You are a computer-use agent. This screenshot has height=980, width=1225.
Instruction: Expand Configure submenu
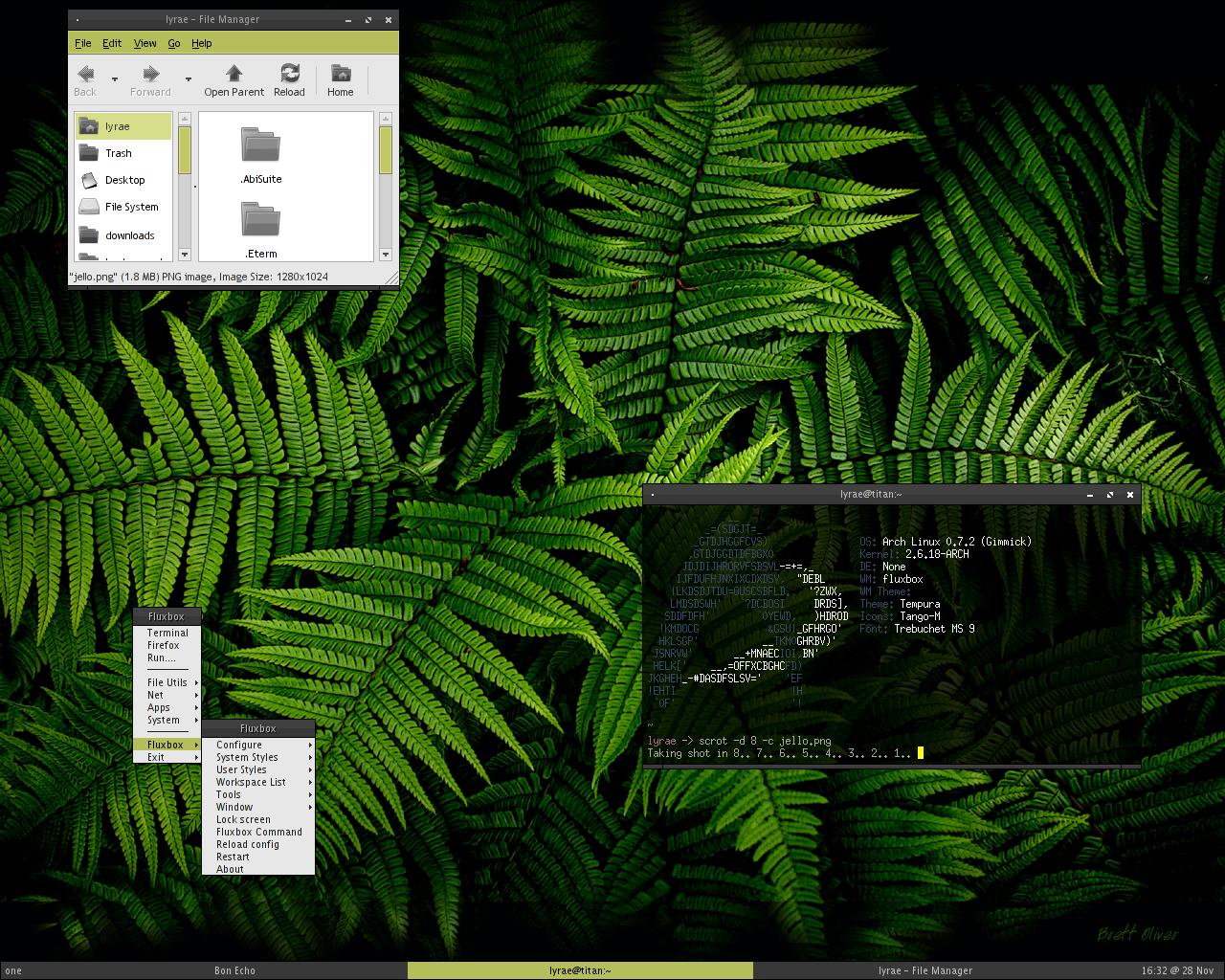pyautogui.click(x=259, y=745)
